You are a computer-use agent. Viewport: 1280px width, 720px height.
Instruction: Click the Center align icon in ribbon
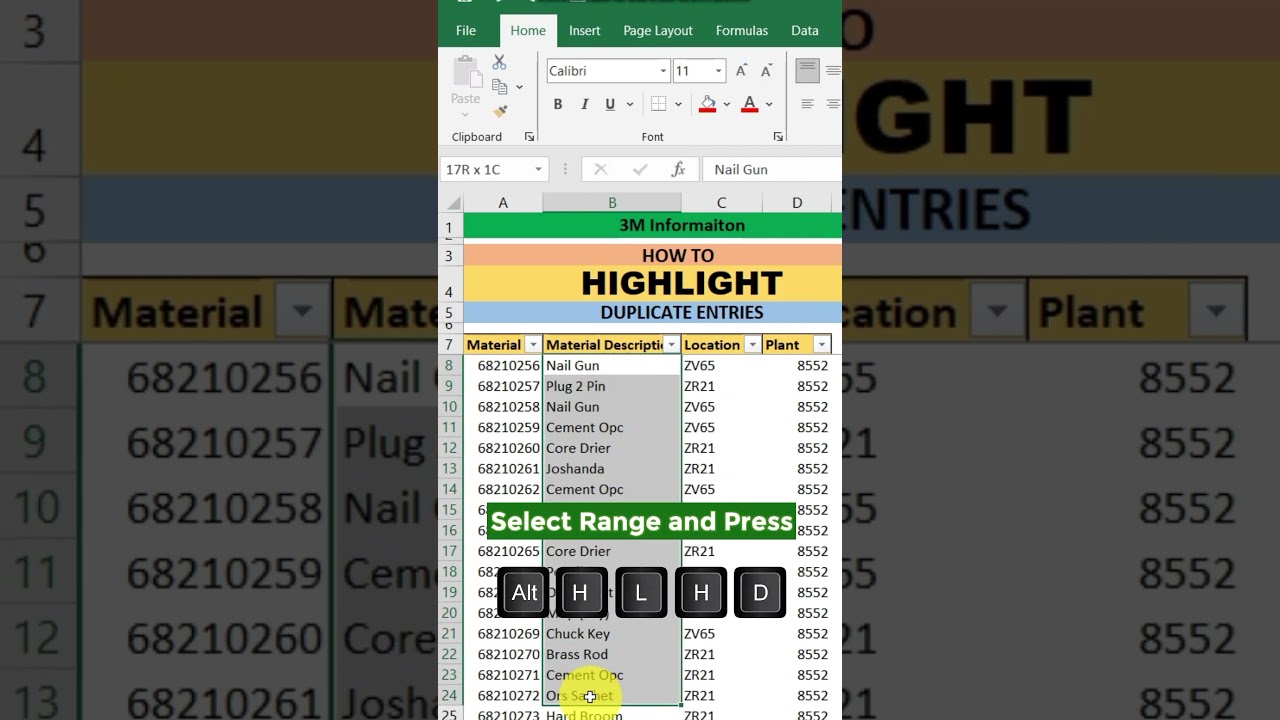click(x=833, y=104)
